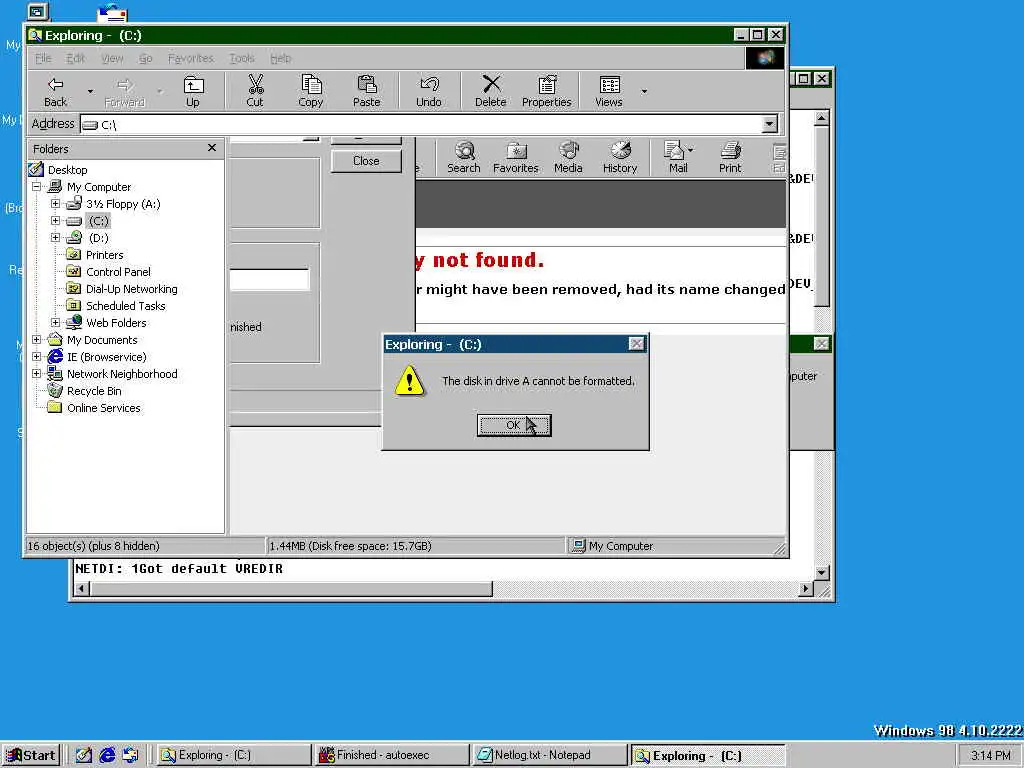
Task: Open the Back history dropdown arrow
Action: click(90, 91)
